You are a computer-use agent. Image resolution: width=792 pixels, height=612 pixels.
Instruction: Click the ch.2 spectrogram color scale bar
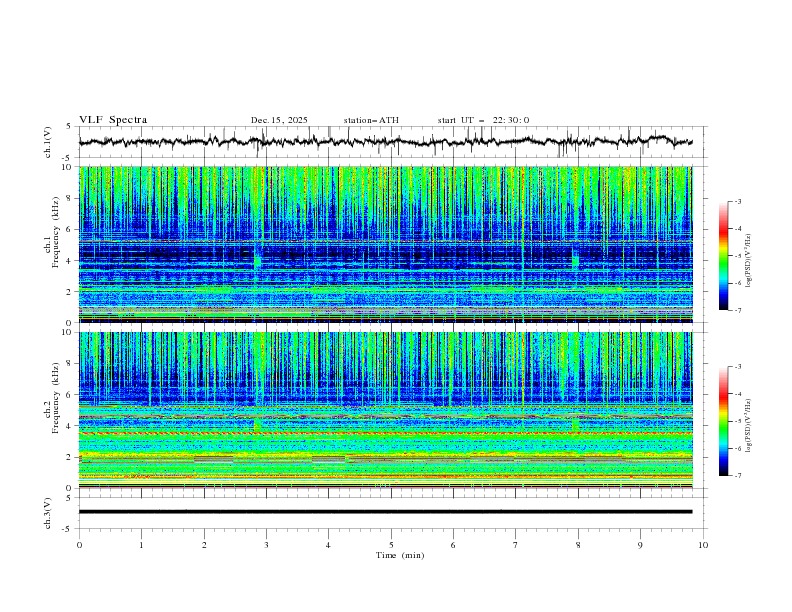point(724,421)
